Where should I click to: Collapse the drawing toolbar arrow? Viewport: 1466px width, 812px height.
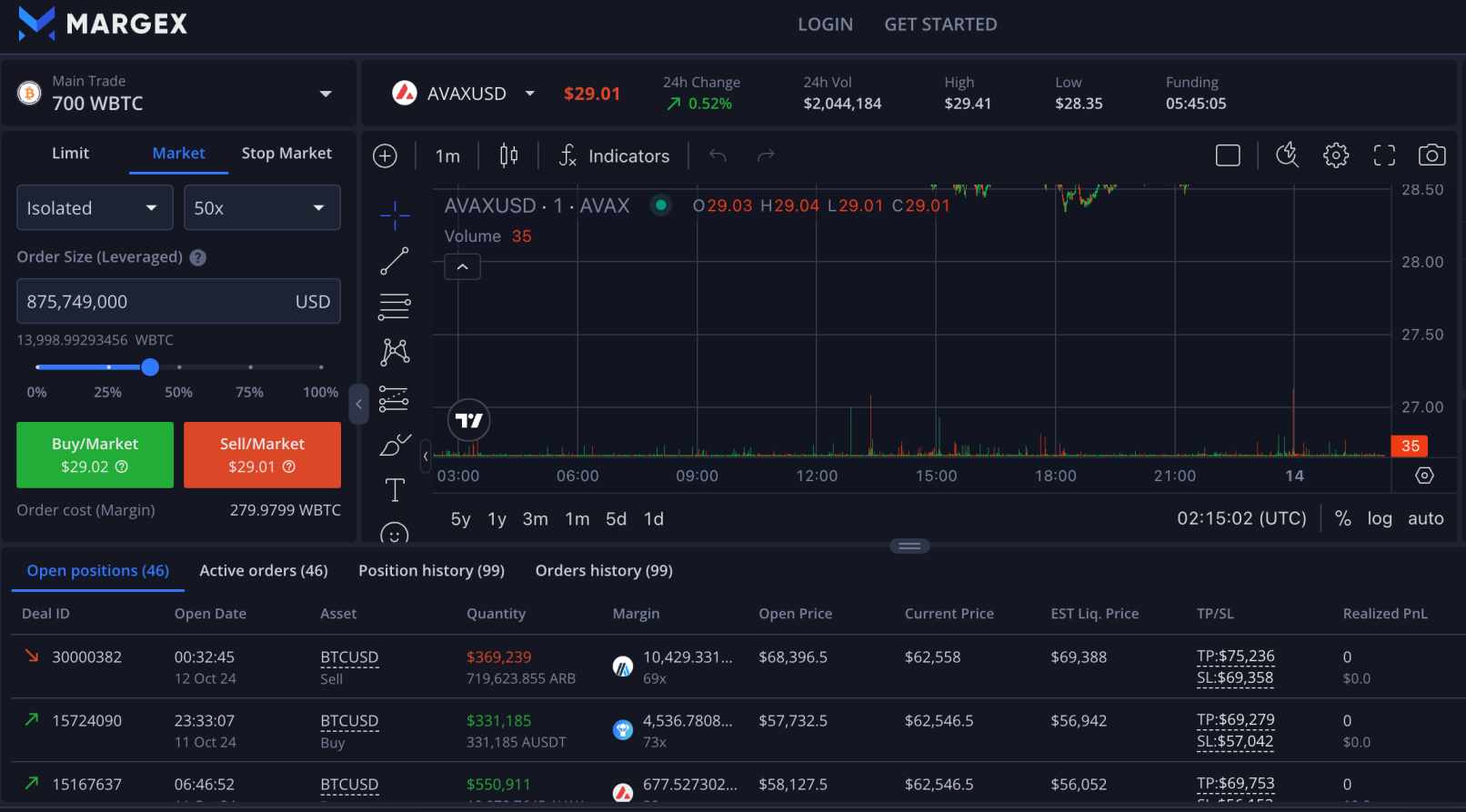426,456
